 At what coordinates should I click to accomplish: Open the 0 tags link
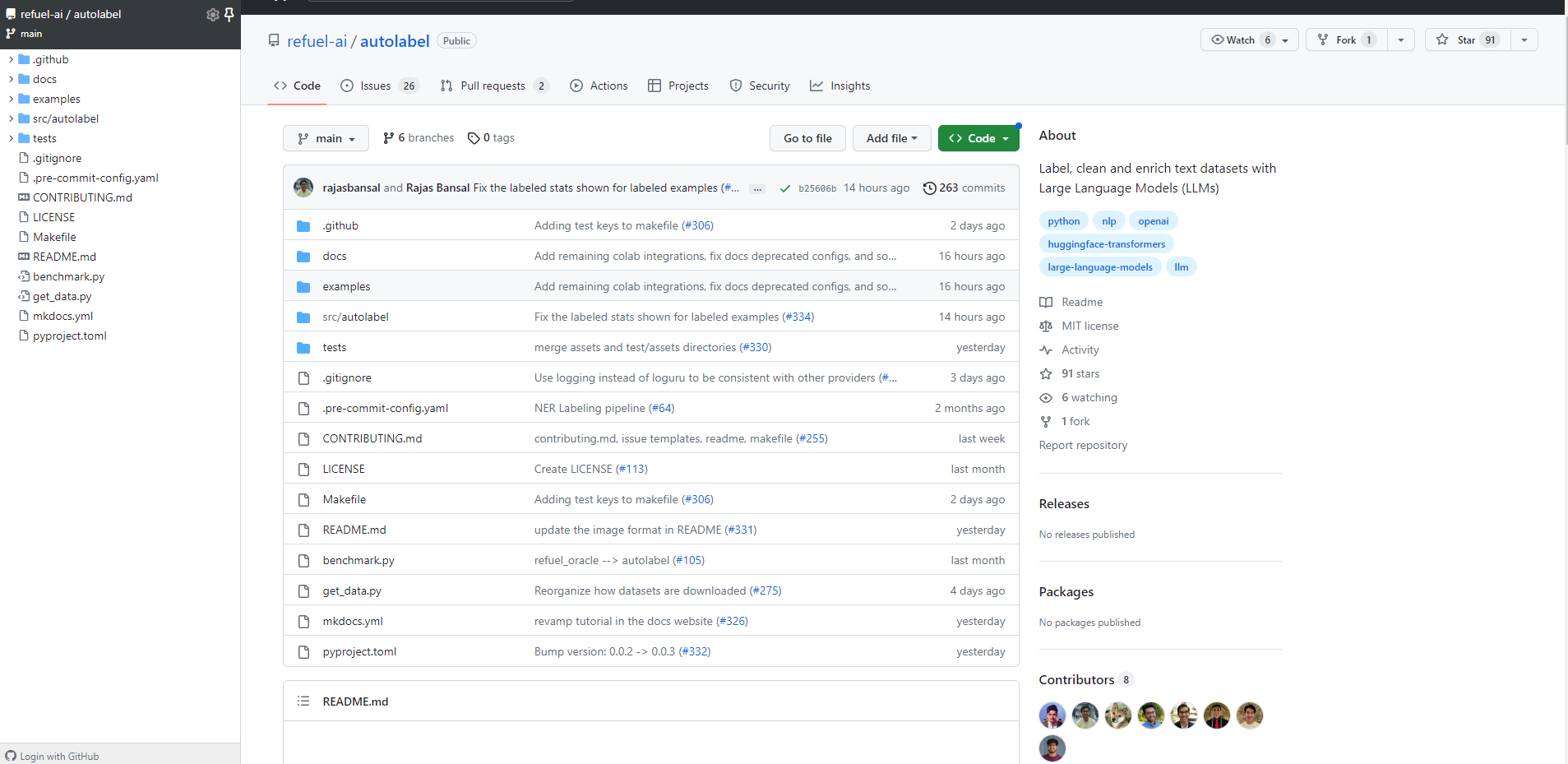point(491,138)
